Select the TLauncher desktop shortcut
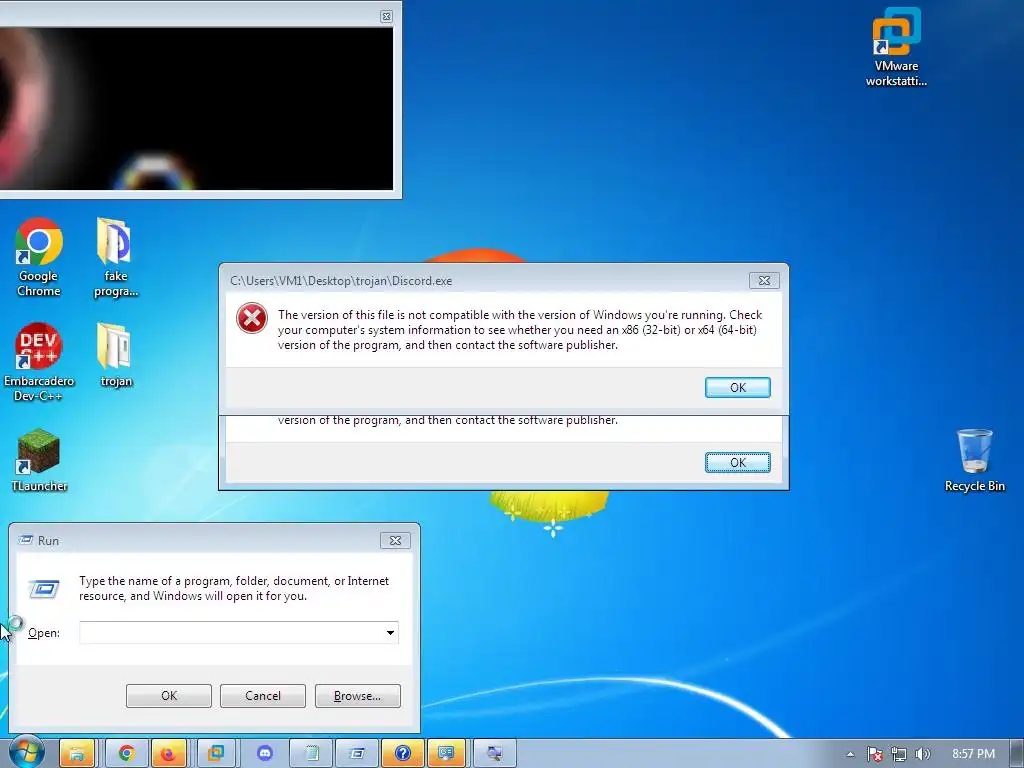The height and width of the screenshot is (768, 1024). coord(39,460)
